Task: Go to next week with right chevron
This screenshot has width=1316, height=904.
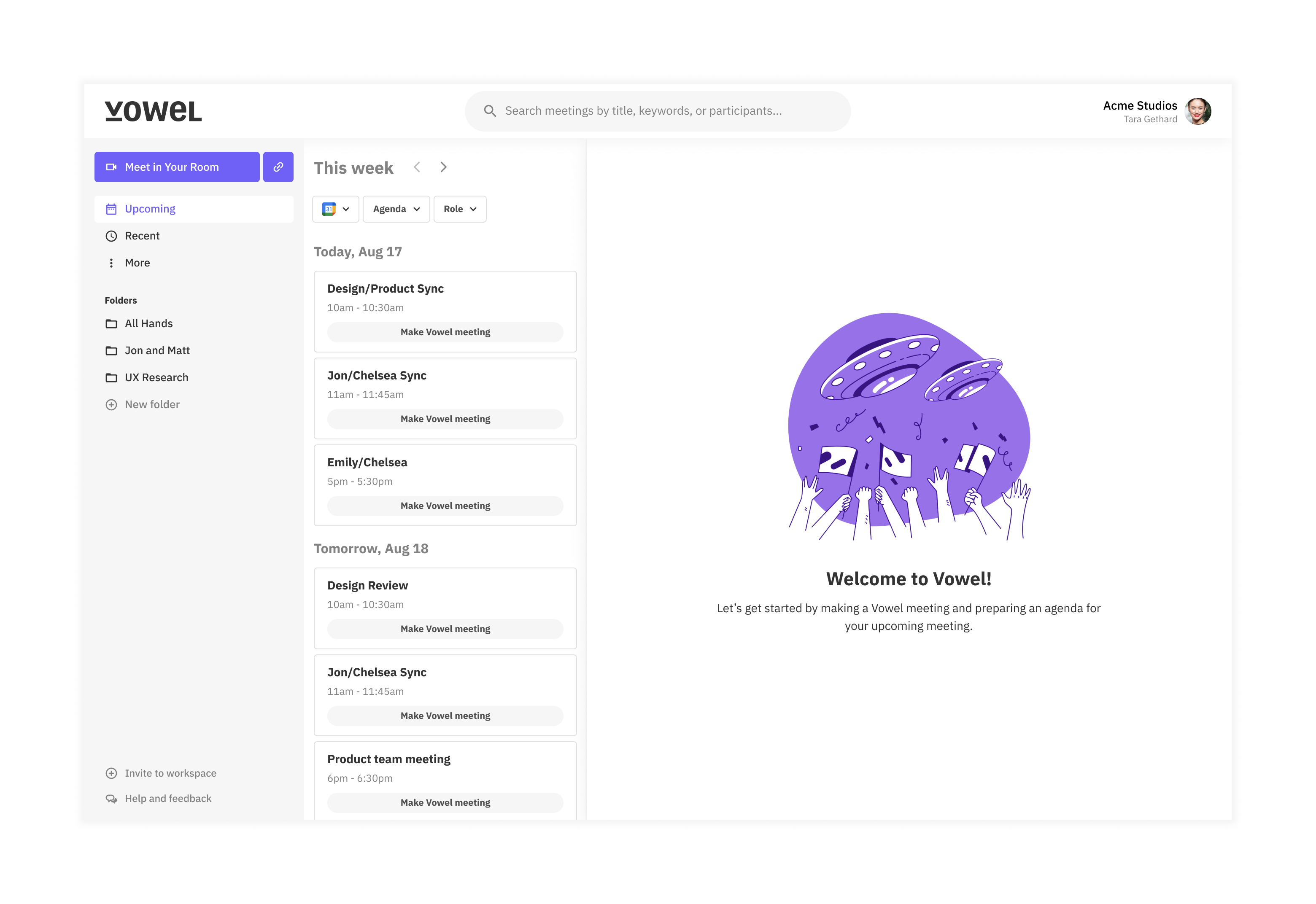Action: [444, 167]
